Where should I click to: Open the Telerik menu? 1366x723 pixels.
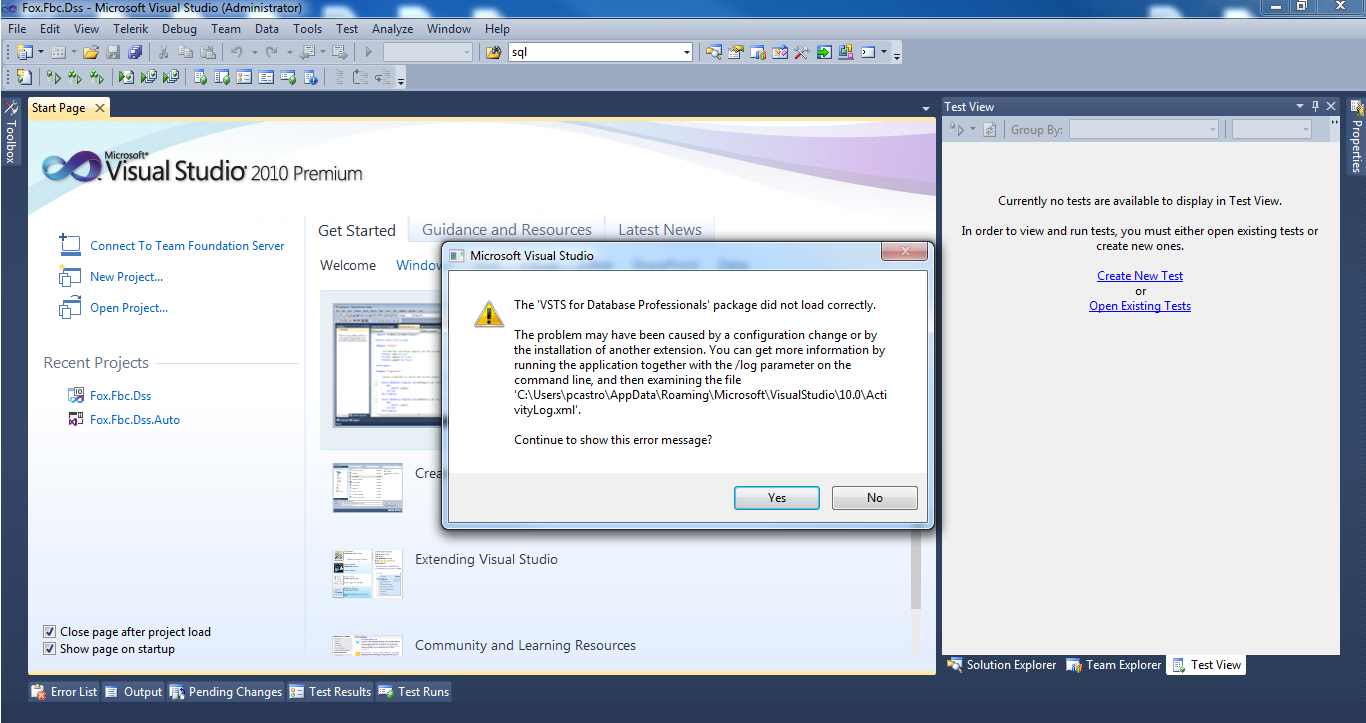130,29
